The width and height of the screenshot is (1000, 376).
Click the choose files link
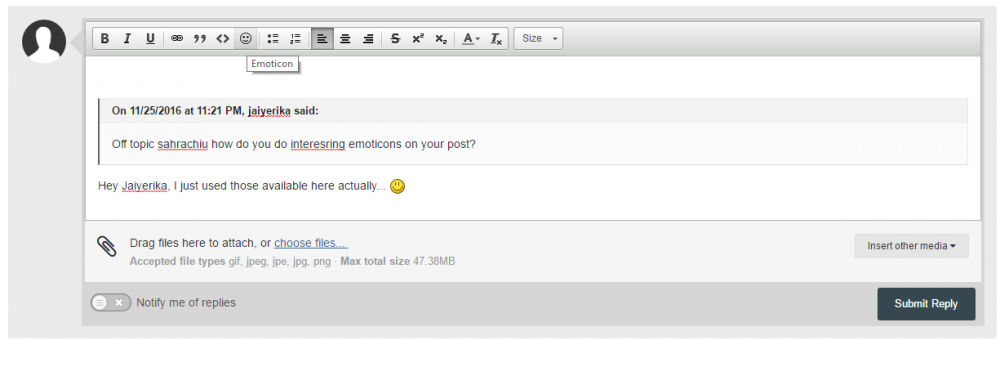(x=311, y=243)
